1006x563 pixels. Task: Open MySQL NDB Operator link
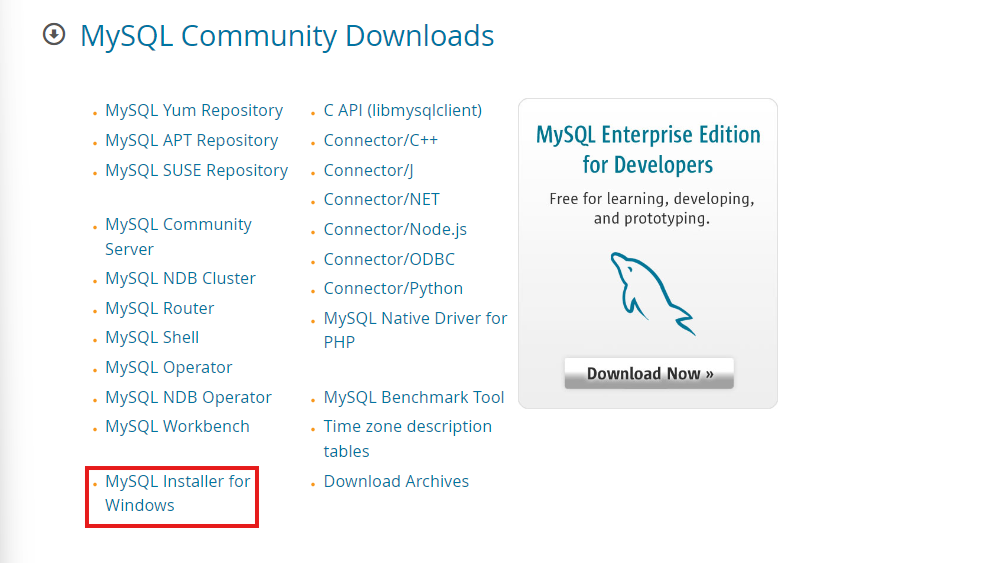(x=189, y=398)
